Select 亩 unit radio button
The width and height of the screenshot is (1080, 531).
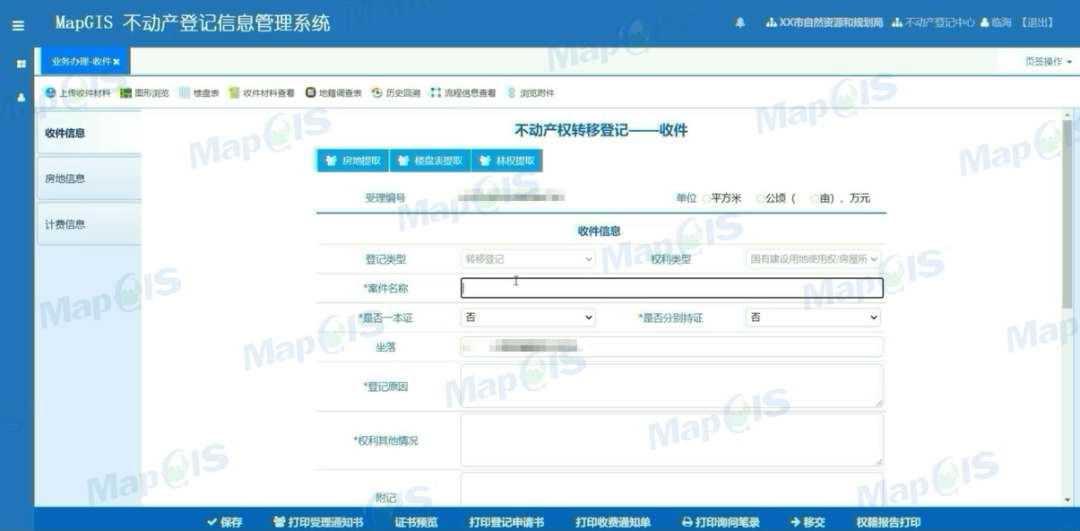point(815,199)
